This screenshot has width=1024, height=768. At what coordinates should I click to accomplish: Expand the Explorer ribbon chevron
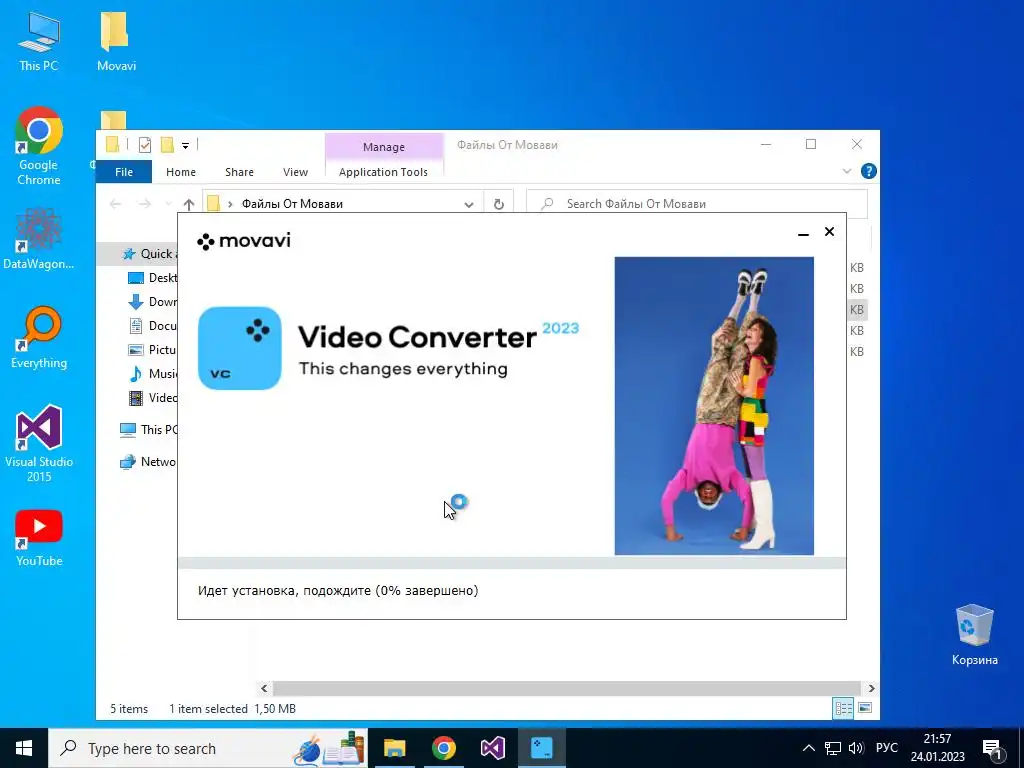click(x=847, y=171)
